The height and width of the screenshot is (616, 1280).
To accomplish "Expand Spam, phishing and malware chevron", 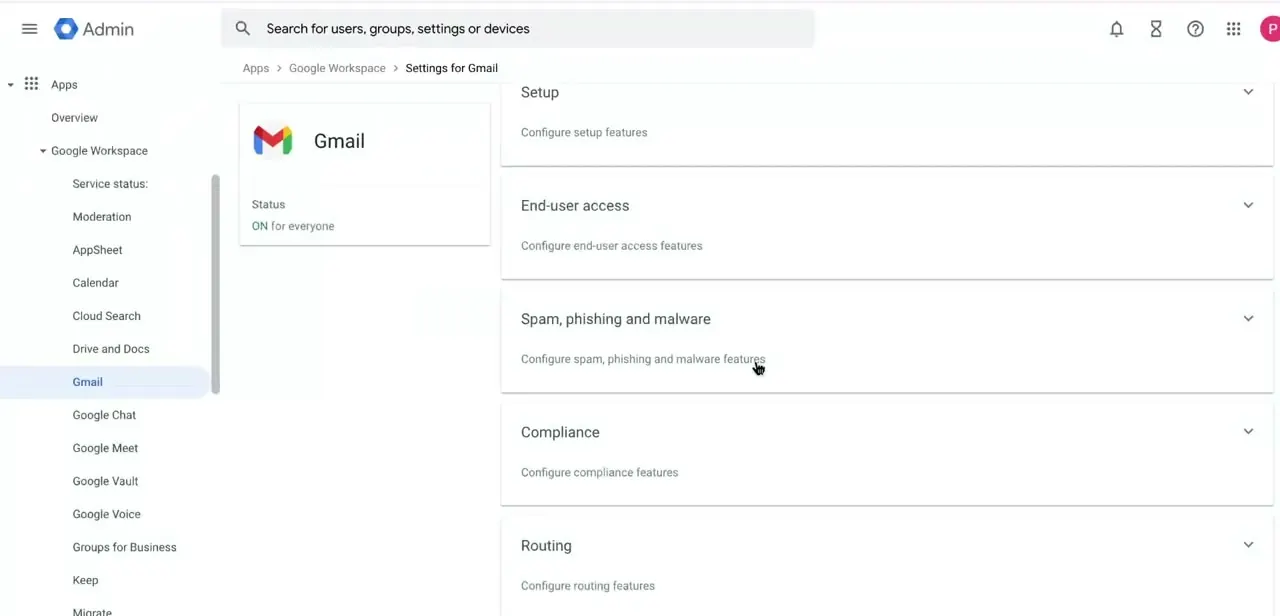I will click(1248, 318).
